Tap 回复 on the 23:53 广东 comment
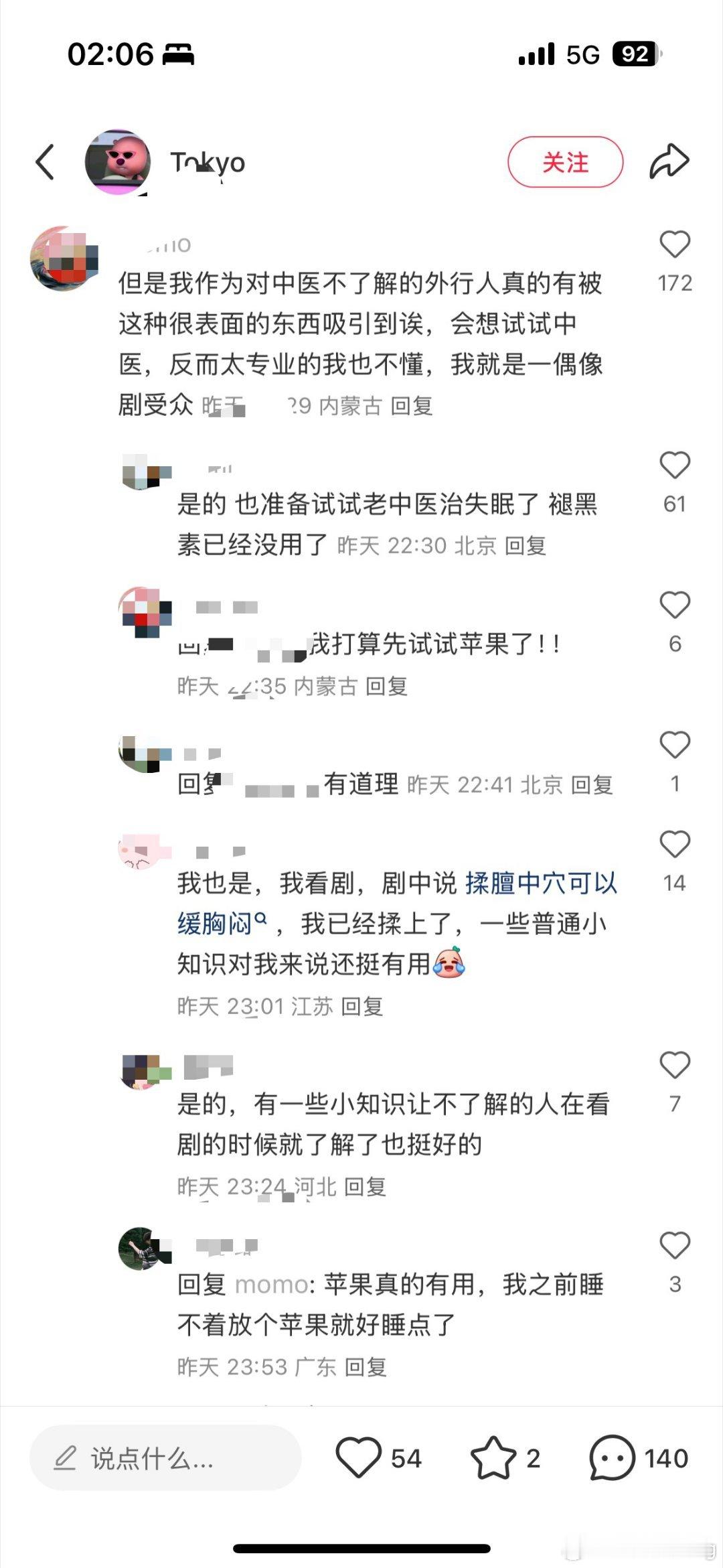The width and height of the screenshot is (723, 1568). 366,1367
